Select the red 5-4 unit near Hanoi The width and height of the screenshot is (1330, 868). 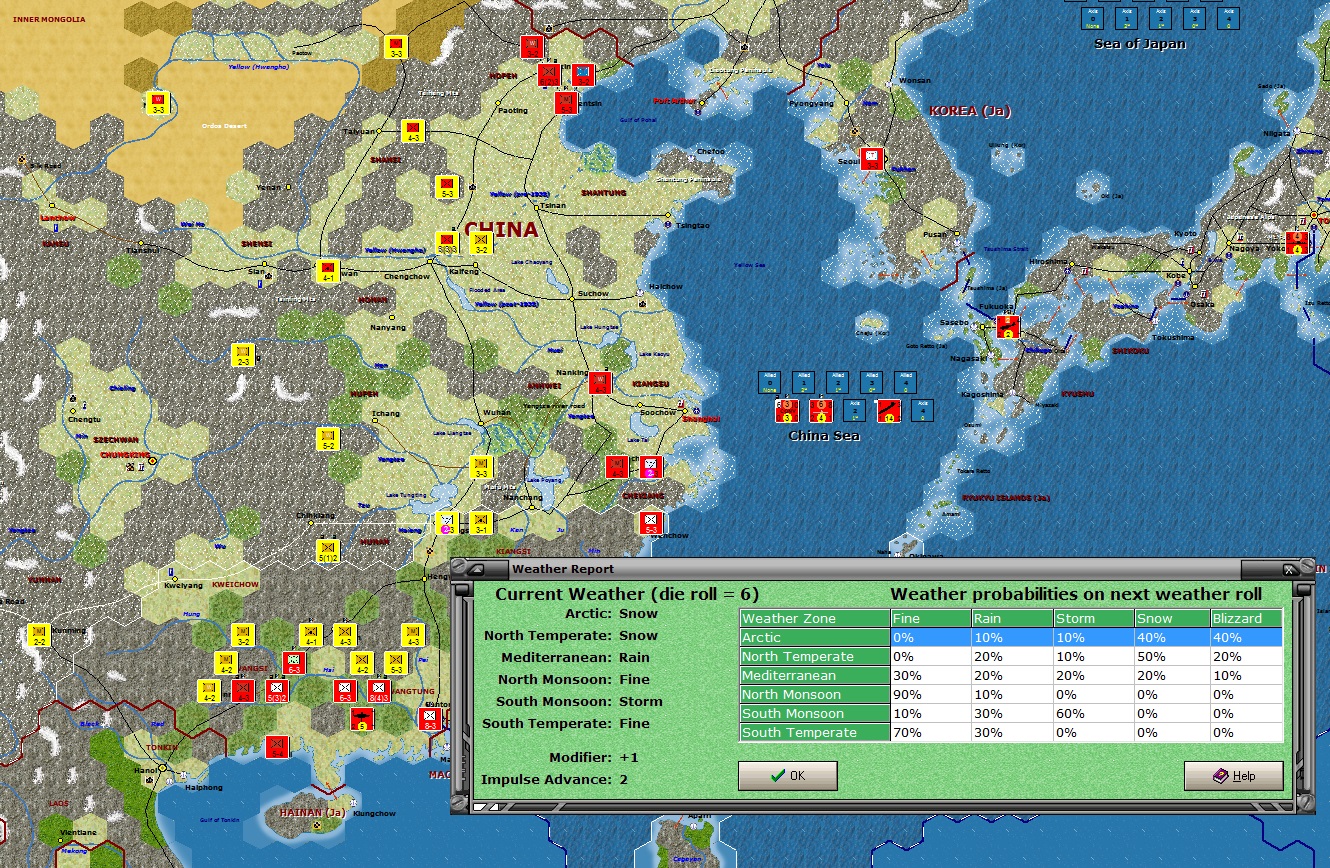tap(277, 746)
